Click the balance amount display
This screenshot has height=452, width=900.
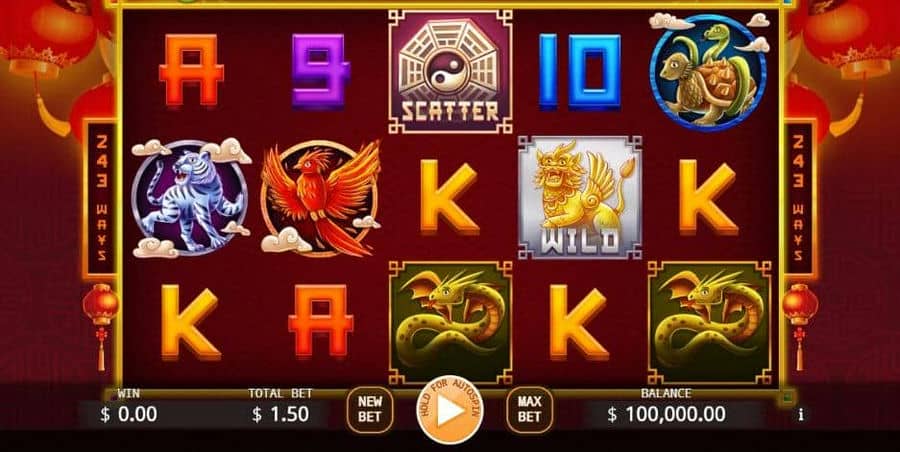coord(666,414)
